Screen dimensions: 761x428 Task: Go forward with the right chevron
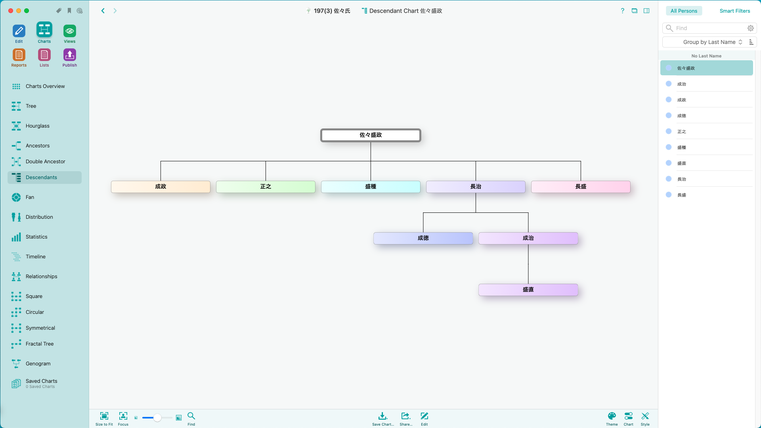coord(115,11)
